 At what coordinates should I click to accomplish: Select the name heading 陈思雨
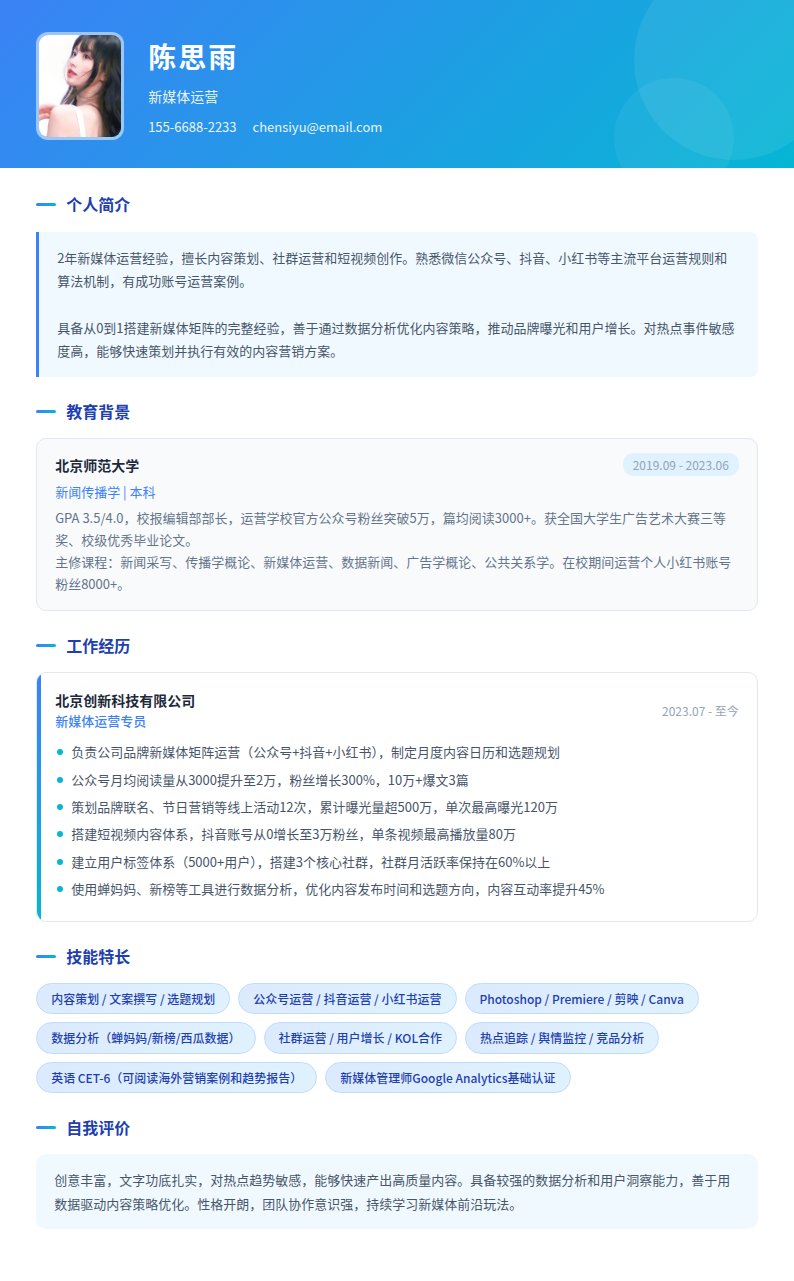pos(193,58)
